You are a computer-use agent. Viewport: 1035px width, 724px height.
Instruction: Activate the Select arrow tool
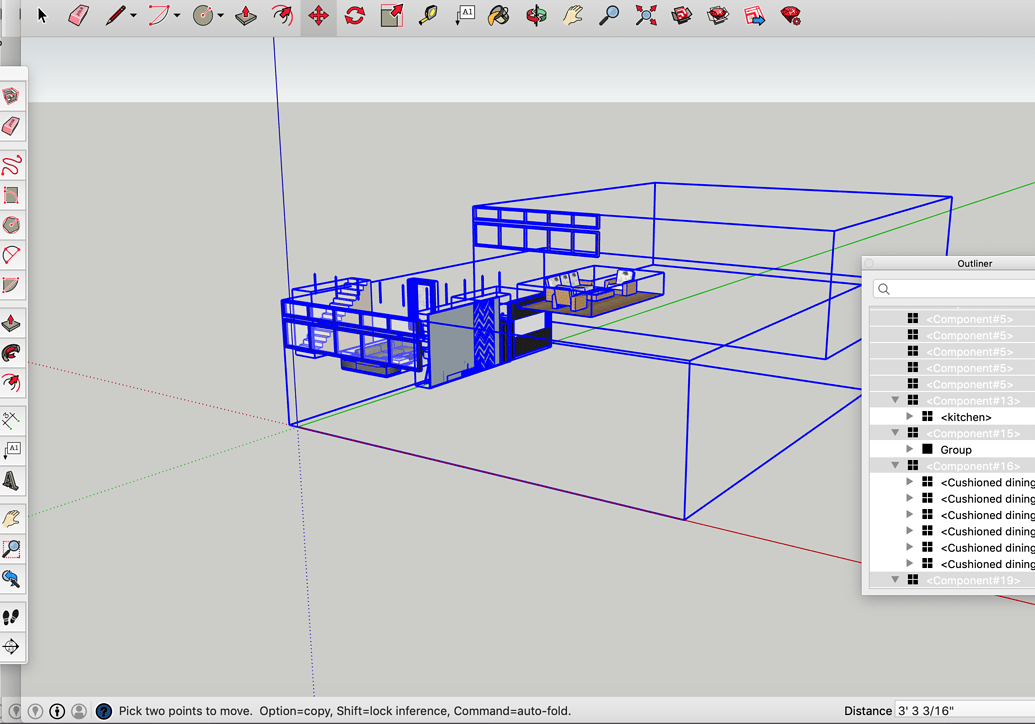point(42,15)
